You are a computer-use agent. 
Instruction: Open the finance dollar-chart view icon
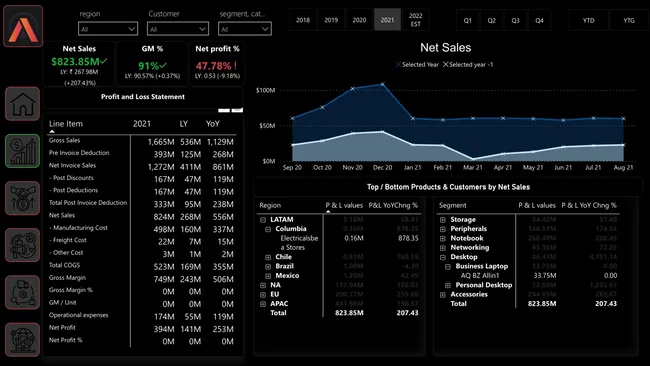click(x=23, y=151)
